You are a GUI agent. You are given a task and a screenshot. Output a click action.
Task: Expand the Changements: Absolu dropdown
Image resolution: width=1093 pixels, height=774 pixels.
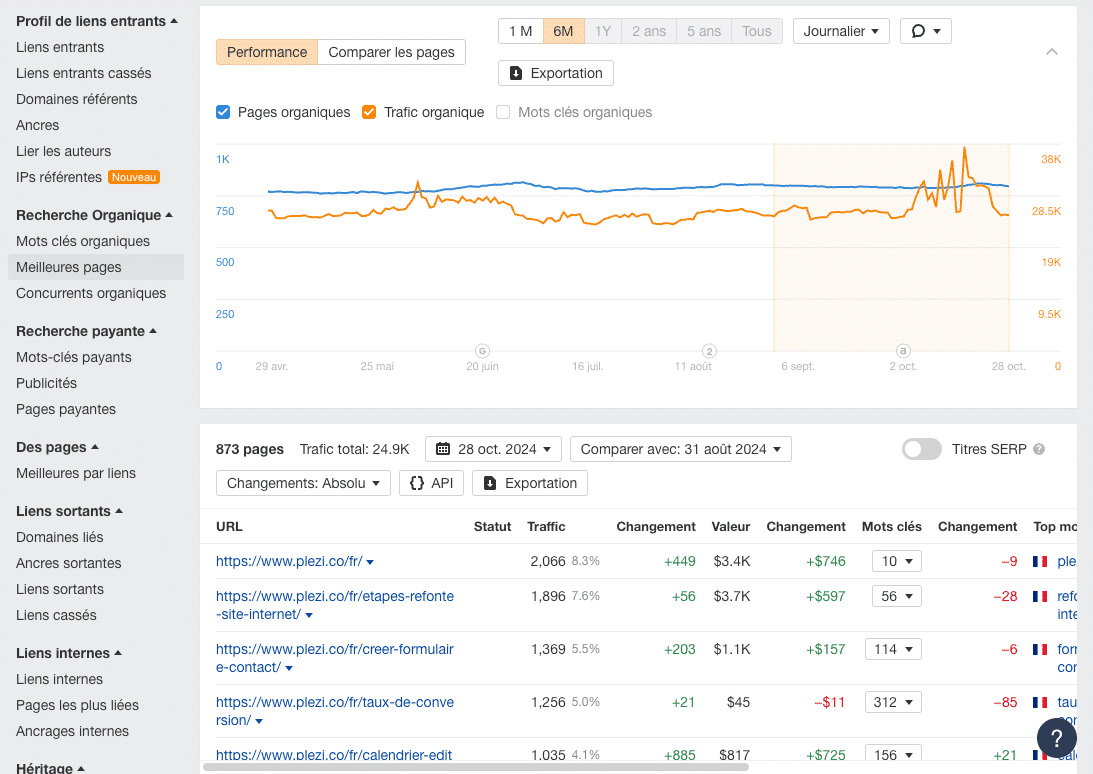click(x=303, y=483)
